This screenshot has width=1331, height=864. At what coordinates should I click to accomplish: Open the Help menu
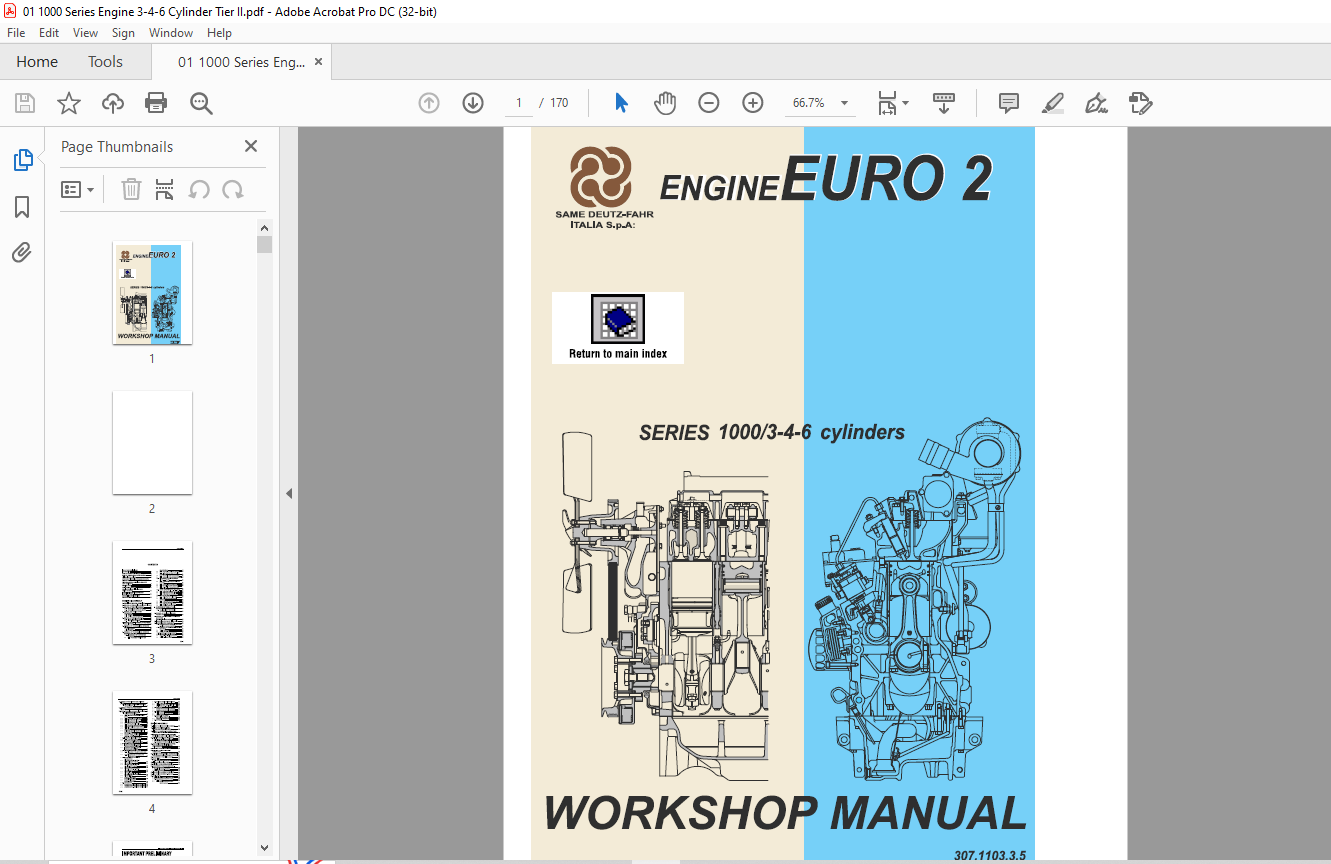(219, 33)
